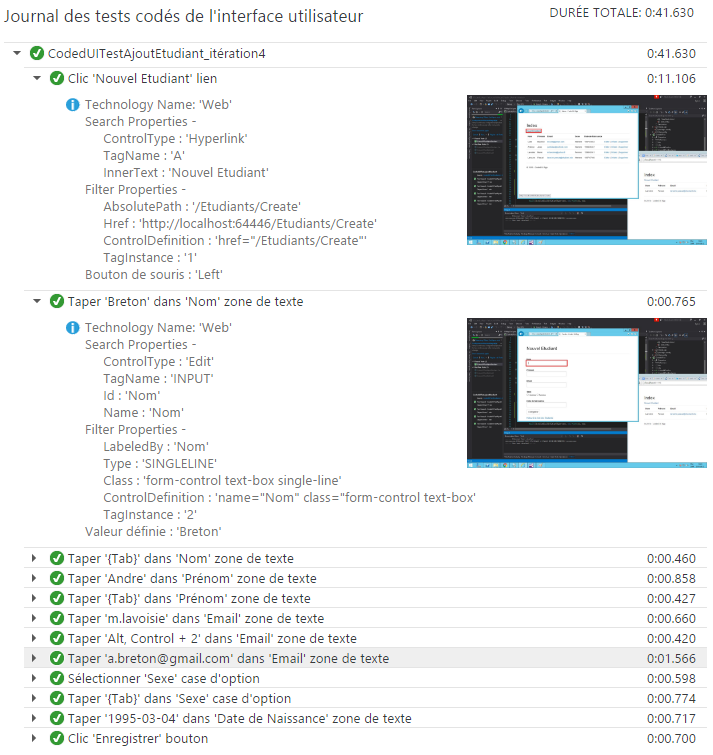Click green success icon for 'Nouvel Etudiant' step
713x755 pixels.
[56, 78]
